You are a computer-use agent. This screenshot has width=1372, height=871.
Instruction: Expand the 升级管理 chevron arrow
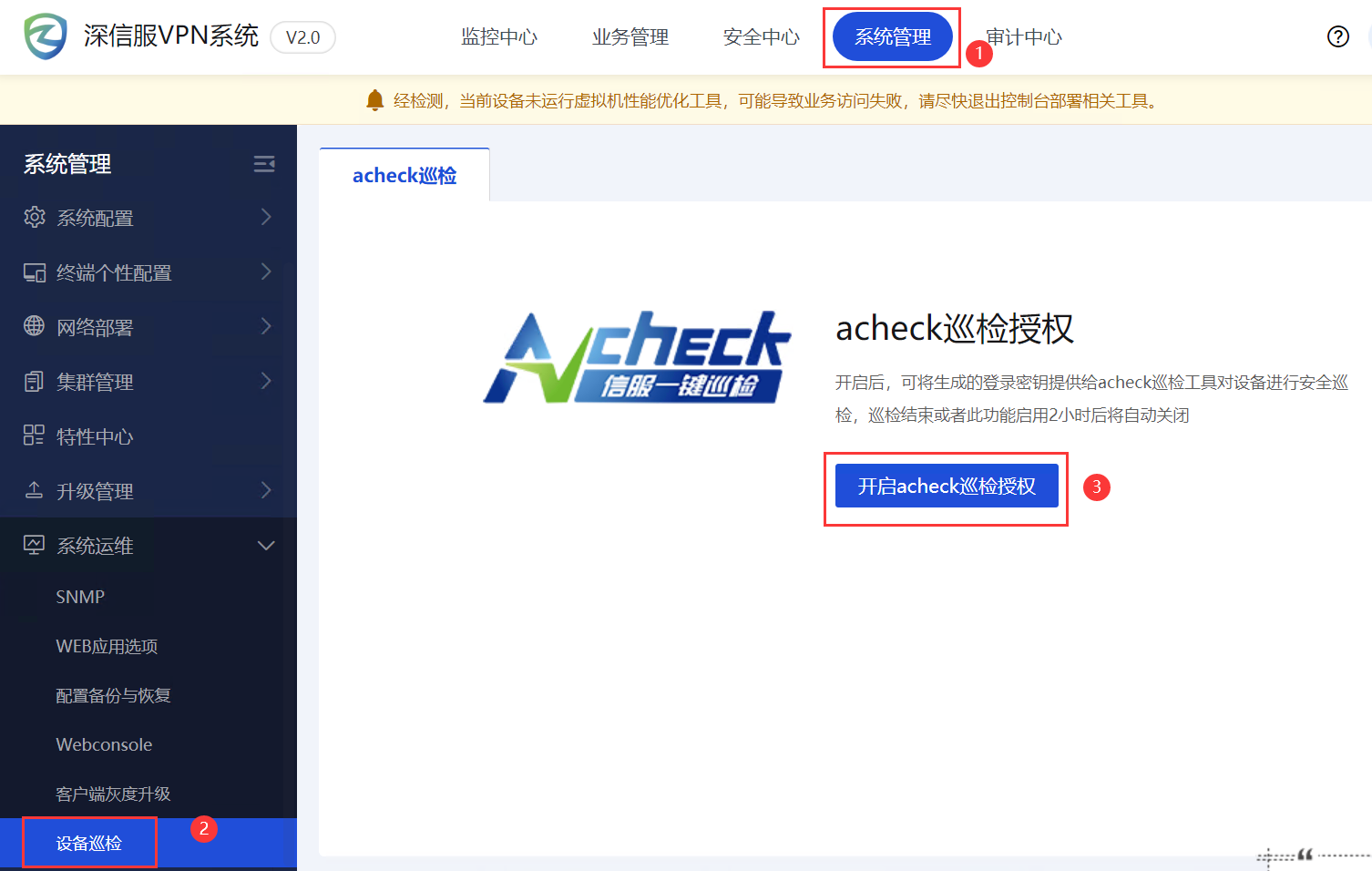point(266,490)
